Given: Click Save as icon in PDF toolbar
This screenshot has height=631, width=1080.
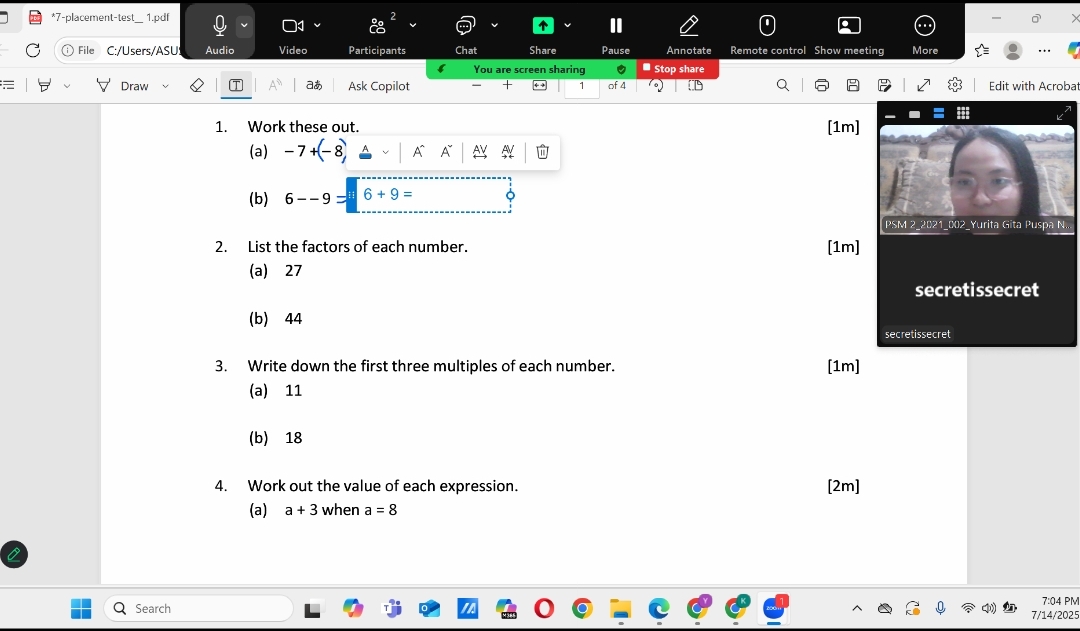Looking at the screenshot, I should pyautogui.click(x=884, y=85).
